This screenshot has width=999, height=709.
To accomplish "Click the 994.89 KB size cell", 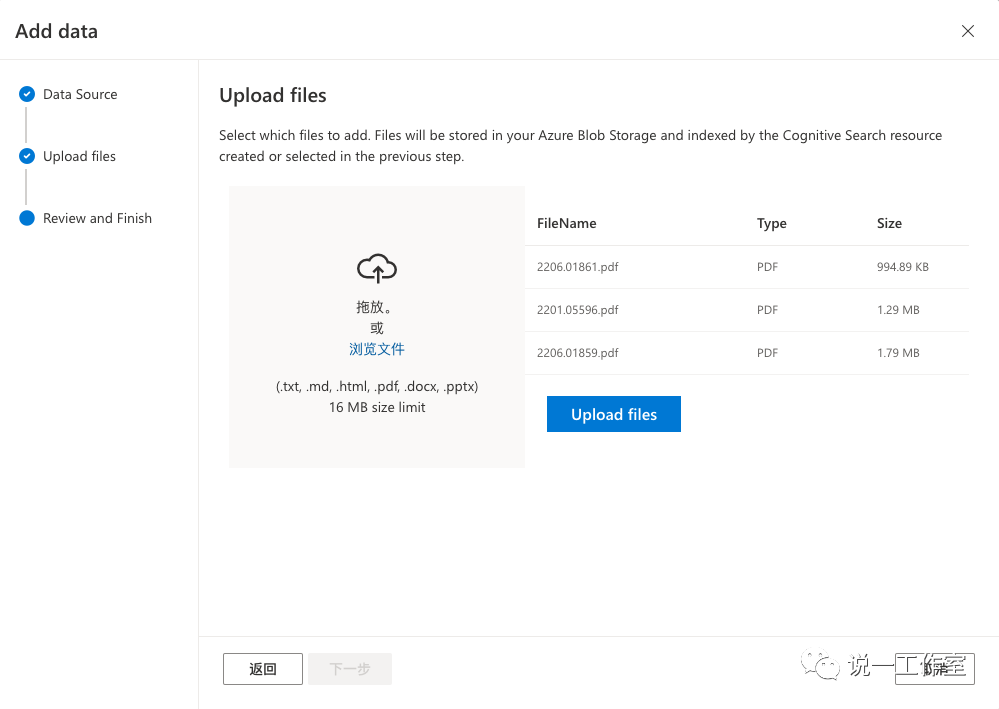I will click(902, 267).
